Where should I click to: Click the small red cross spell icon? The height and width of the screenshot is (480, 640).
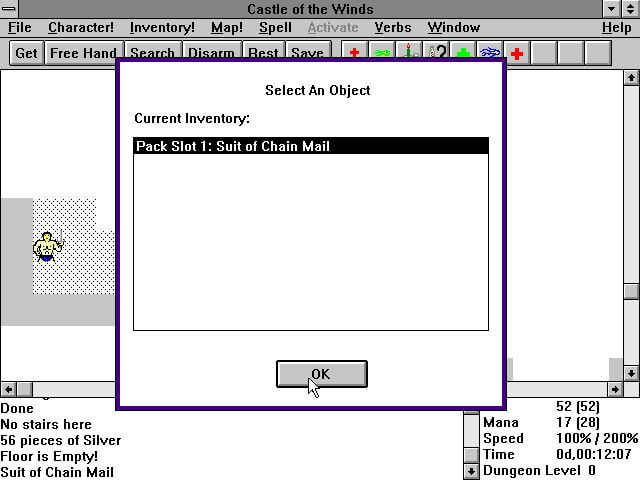pos(354,53)
